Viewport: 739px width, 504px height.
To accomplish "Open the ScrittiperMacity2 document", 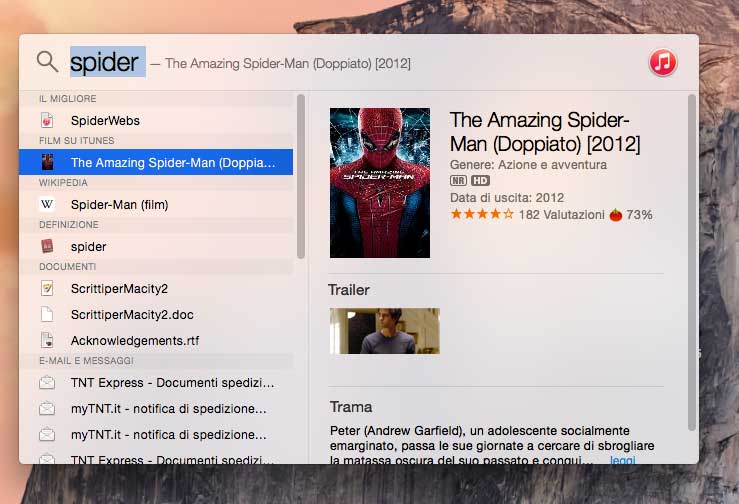I will click(156, 288).
